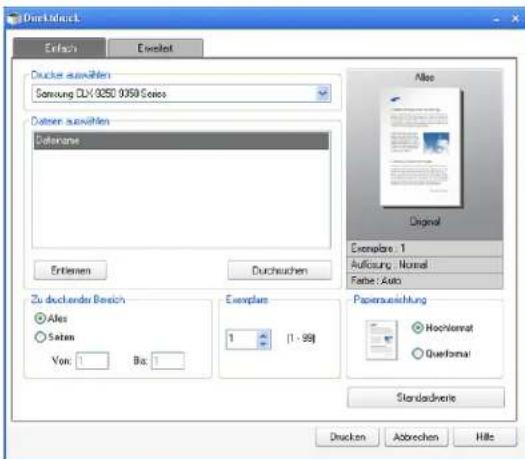Click the Abbrechen button

[x=416, y=437]
